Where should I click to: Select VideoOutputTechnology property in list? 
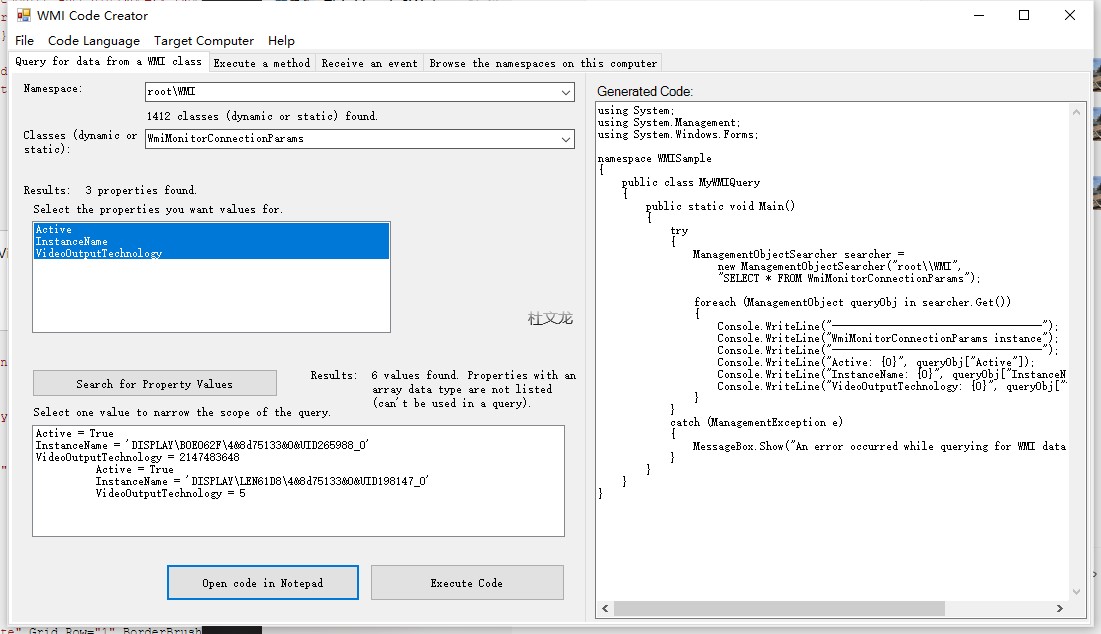point(98,254)
